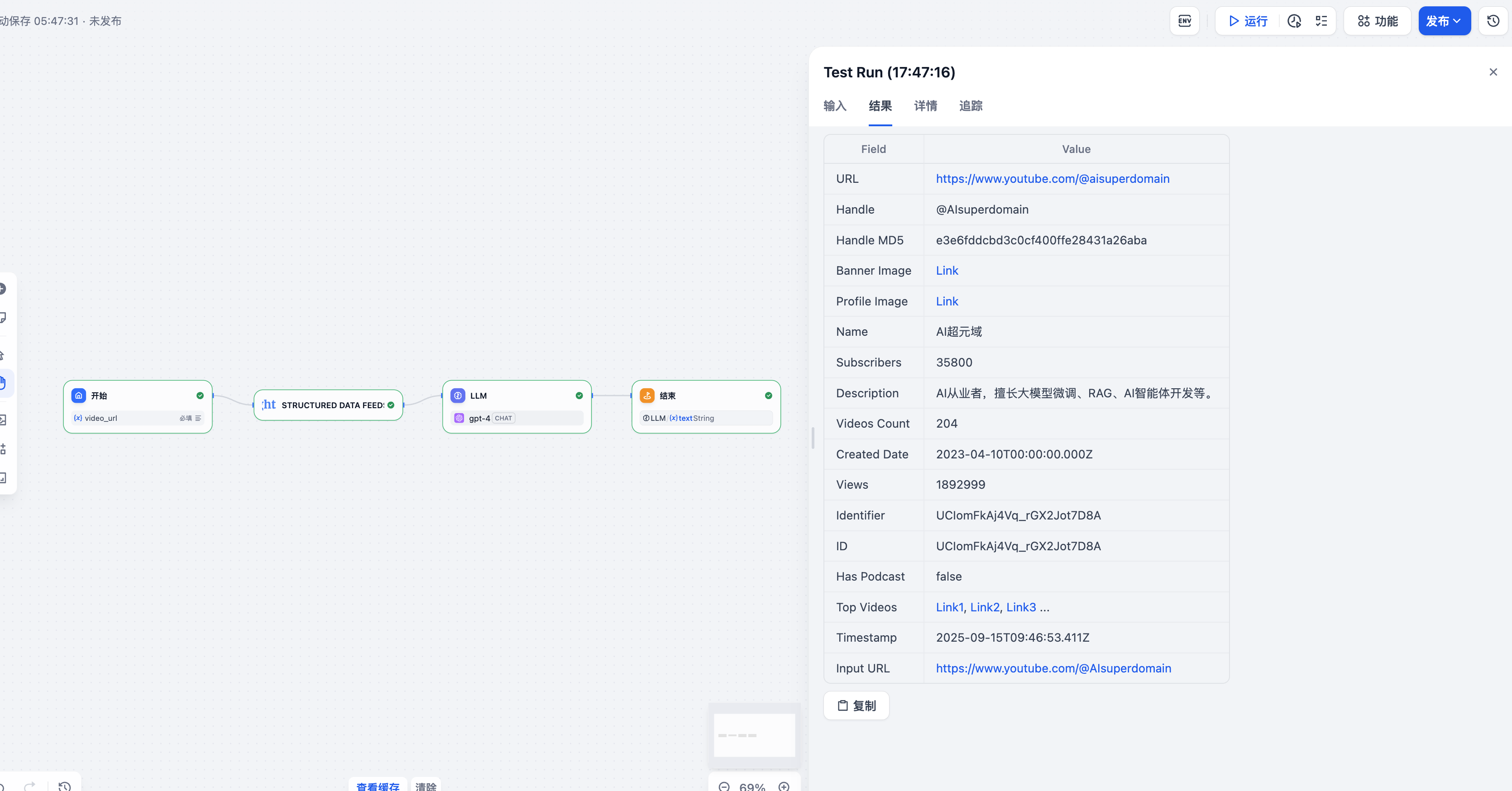Screen dimensions: 1512x791
Task: Select the hand pan tool in left toolbar
Action: (x=3, y=383)
